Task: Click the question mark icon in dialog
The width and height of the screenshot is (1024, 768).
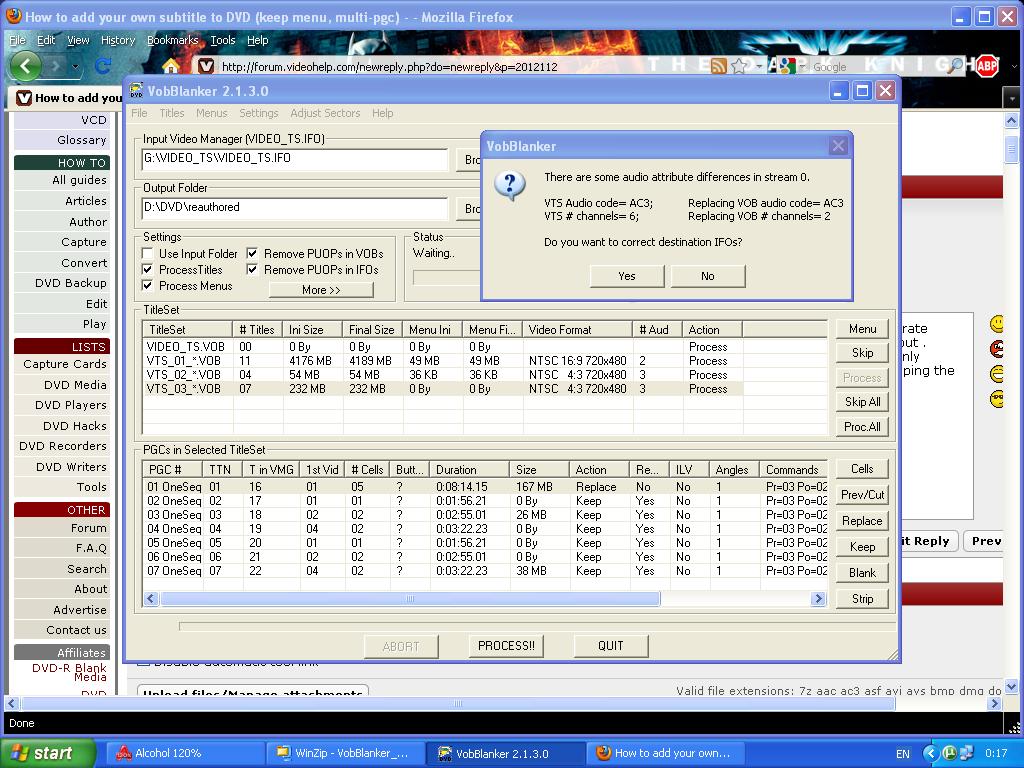Action: [510, 185]
